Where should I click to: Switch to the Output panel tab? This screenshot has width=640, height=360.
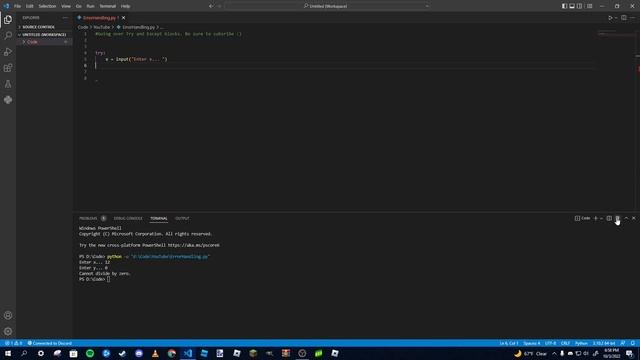tap(182, 218)
